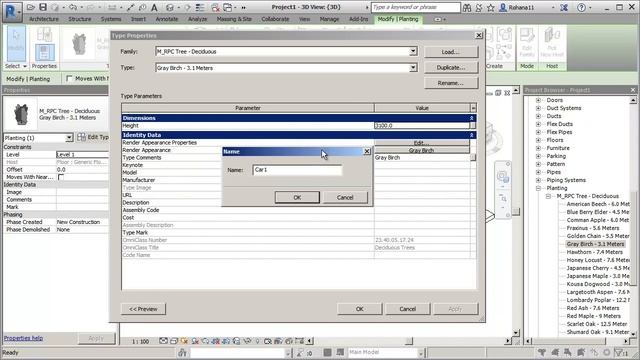Click the Edit Family ribbon icon

tap(527, 43)
